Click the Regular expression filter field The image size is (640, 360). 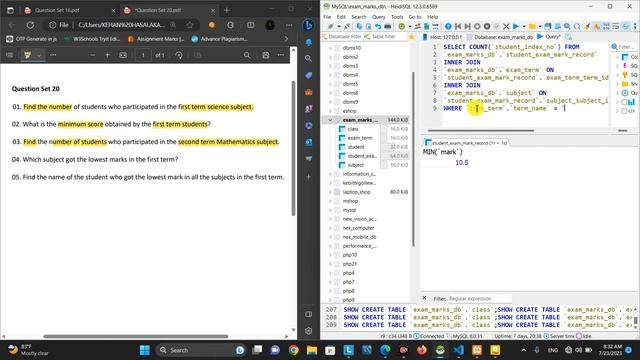tap(480, 299)
